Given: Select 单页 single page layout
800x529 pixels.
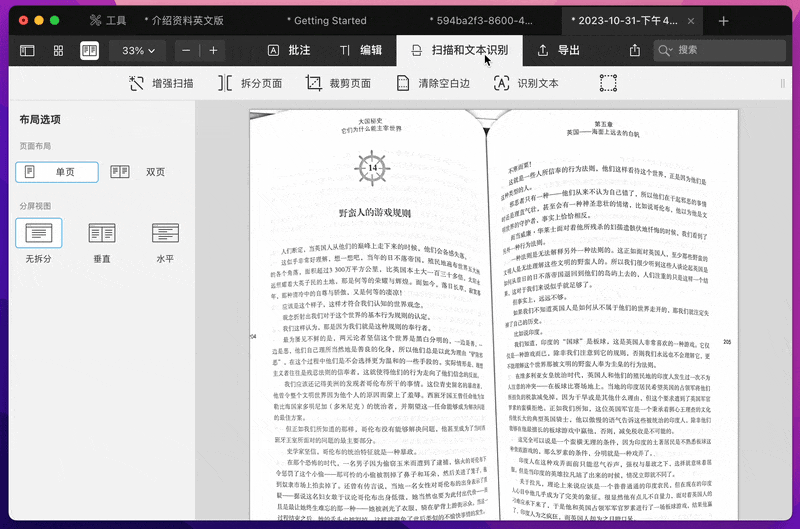Looking at the screenshot, I should (x=56, y=172).
